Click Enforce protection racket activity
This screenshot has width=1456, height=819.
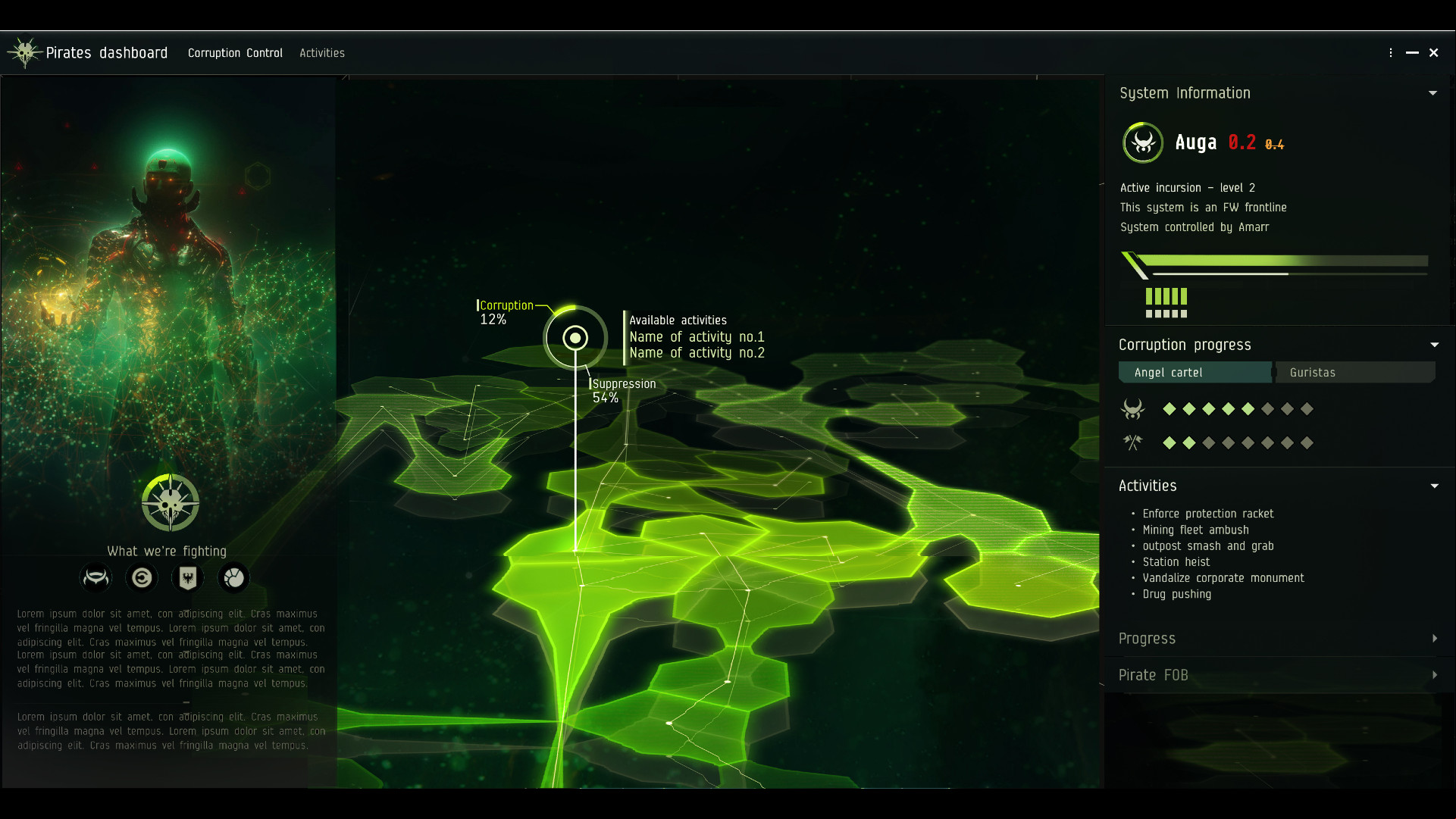point(1208,514)
